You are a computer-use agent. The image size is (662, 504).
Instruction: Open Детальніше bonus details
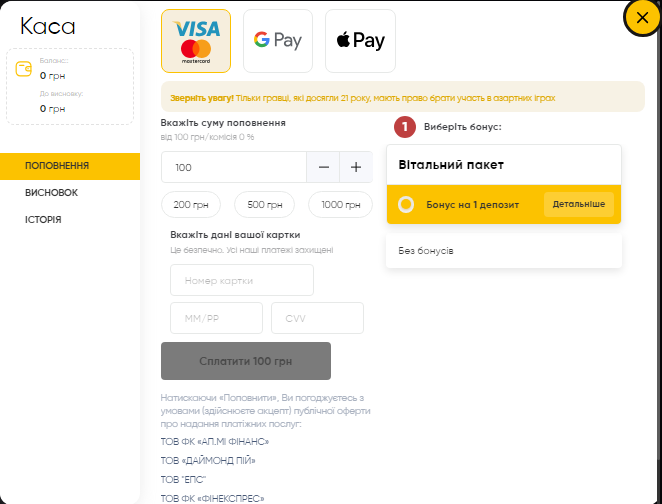578,204
